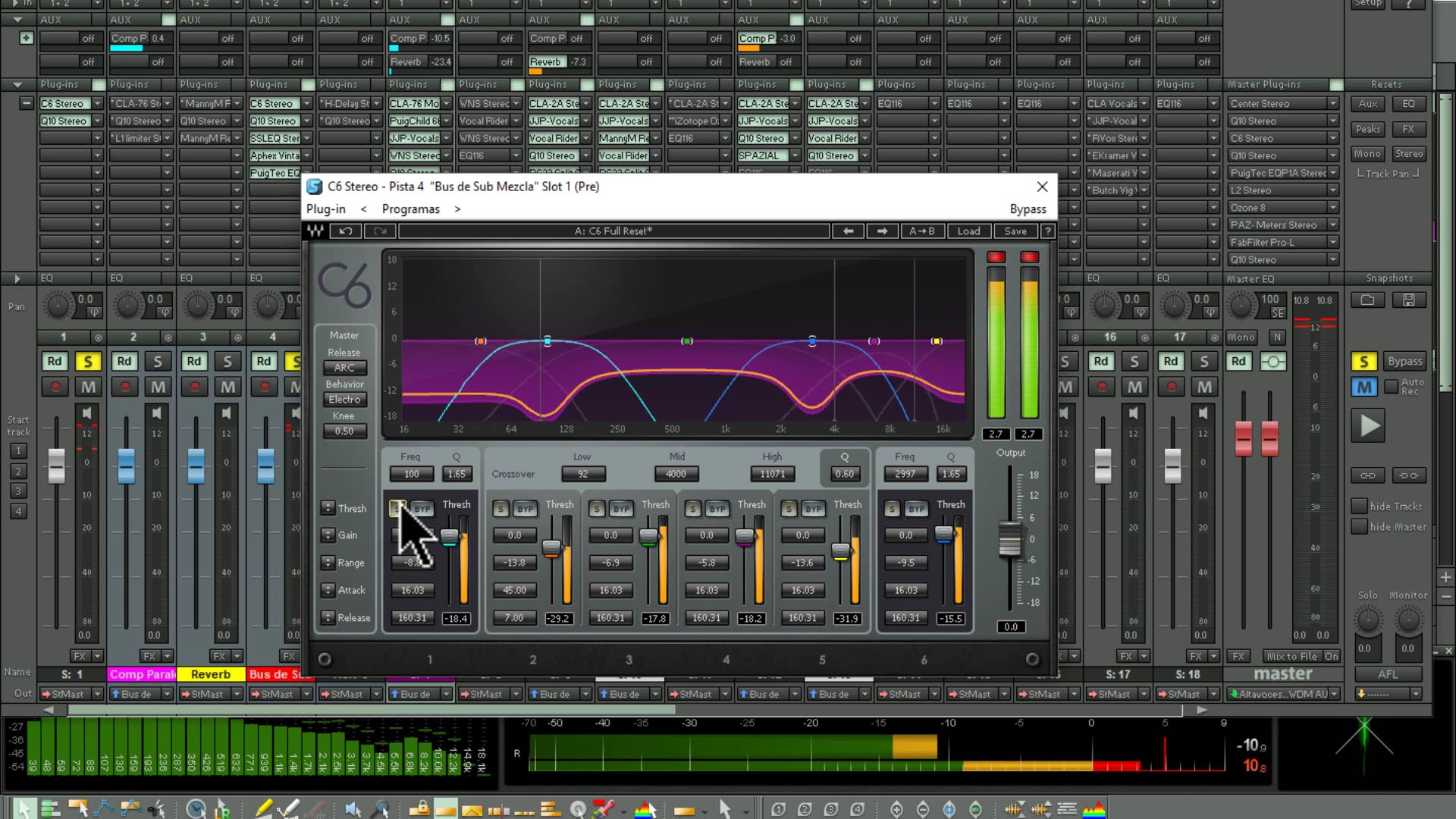1456x819 pixels.
Task: Click the Electro behavior button
Action: [x=344, y=400]
